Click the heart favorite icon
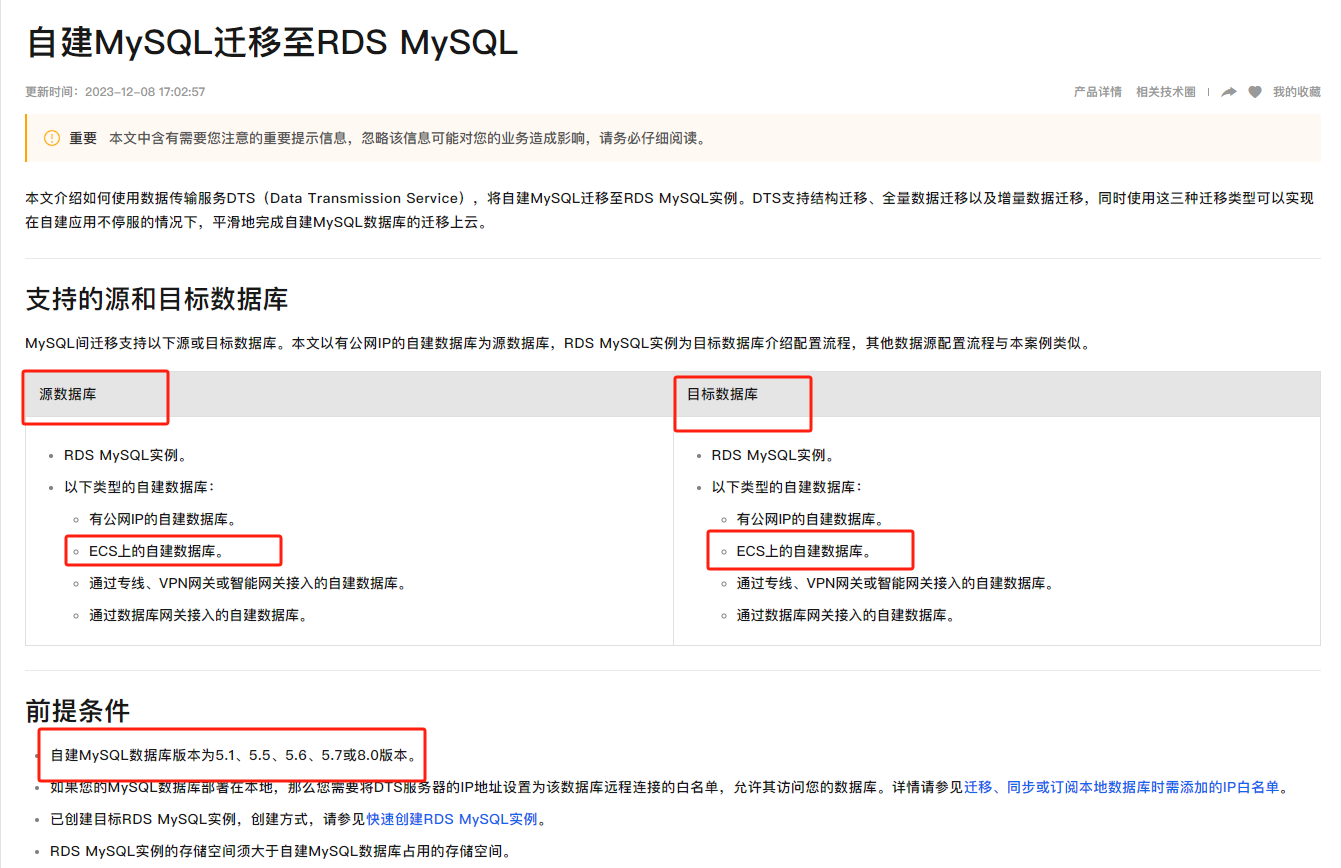1341x868 pixels. pyautogui.click(x=1255, y=92)
